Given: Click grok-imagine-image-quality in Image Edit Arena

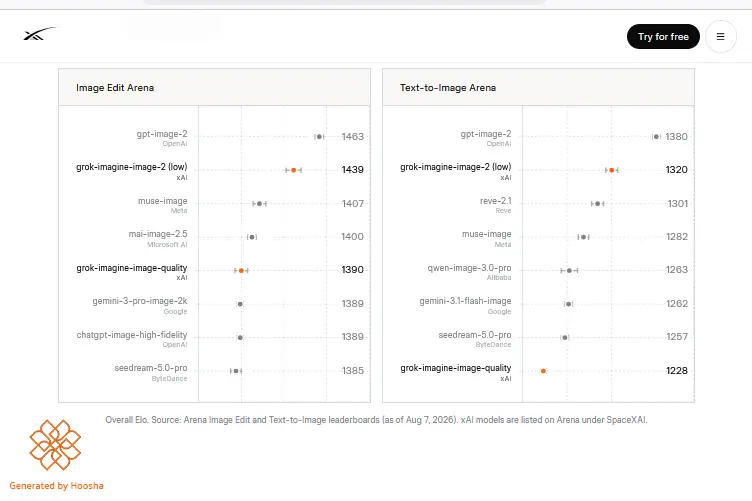Looking at the screenshot, I should click(x=131, y=268).
